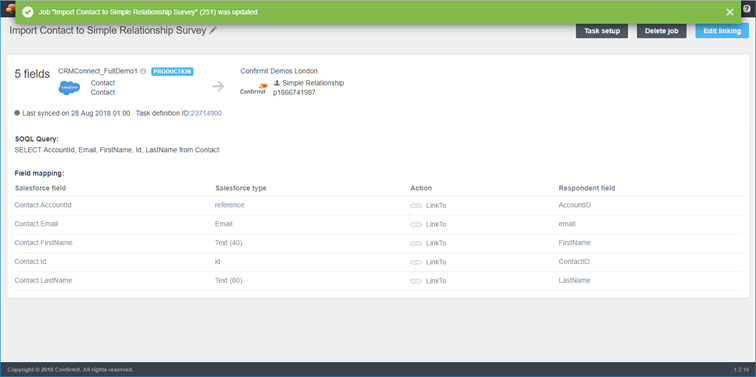The image size is (756, 377).
Task: Select the Contact.AccountId cell
Action: 43,205
